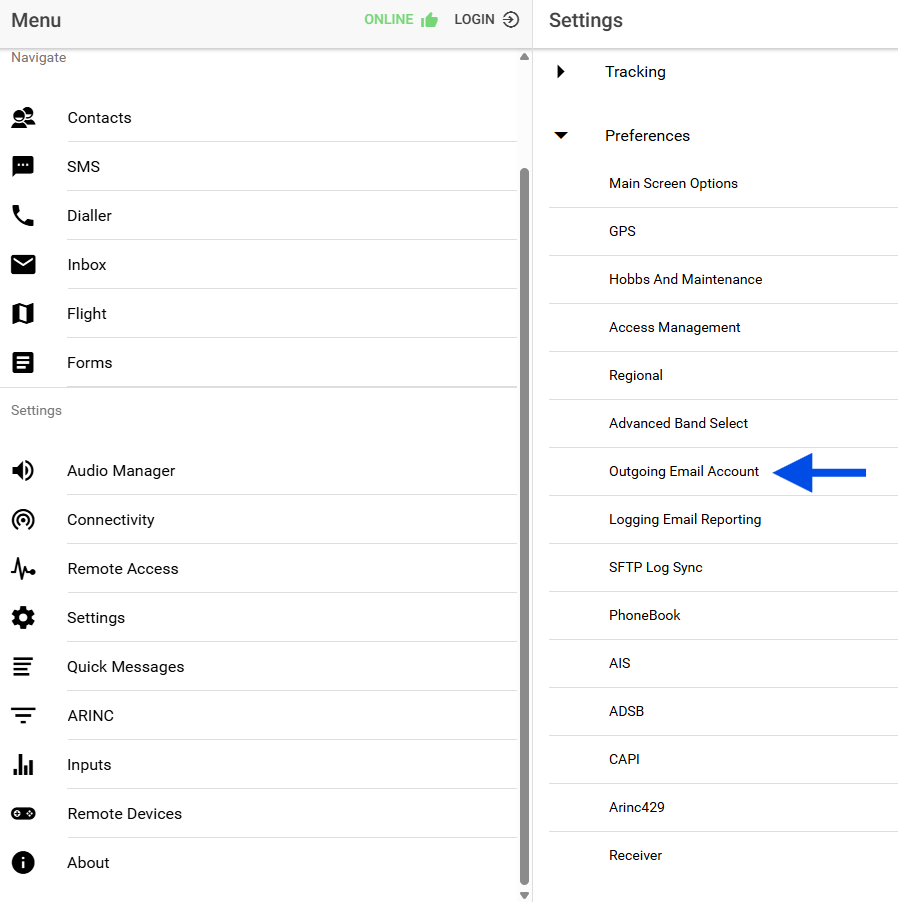This screenshot has height=902, width=898.
Task: Select the Quick Messages menu item
Action: pyautogui.click(x=126, y=667)
